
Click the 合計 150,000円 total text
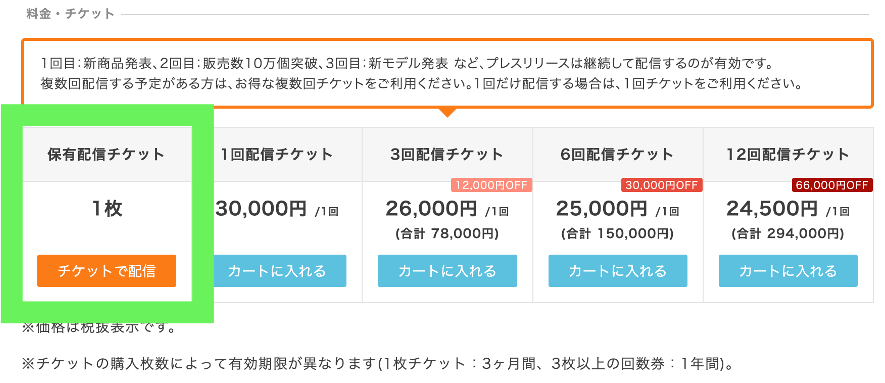click(x=617, y=233)
